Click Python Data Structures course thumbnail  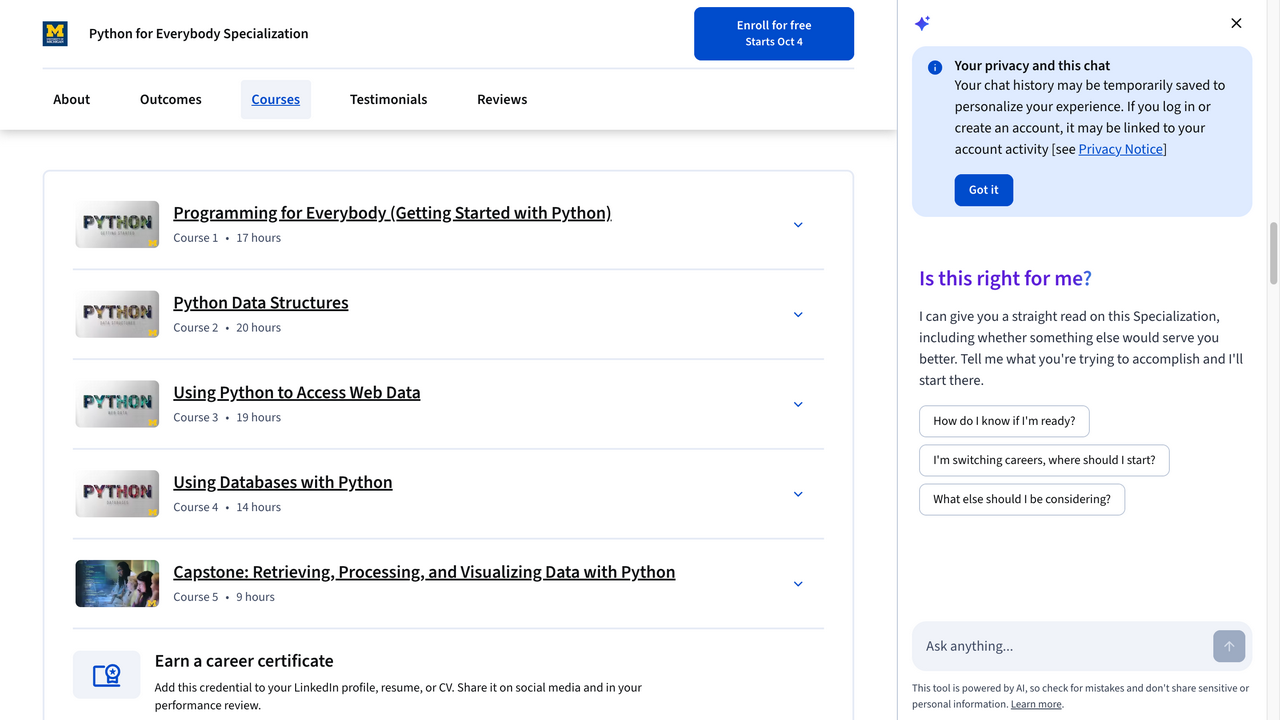click(117, 314)
